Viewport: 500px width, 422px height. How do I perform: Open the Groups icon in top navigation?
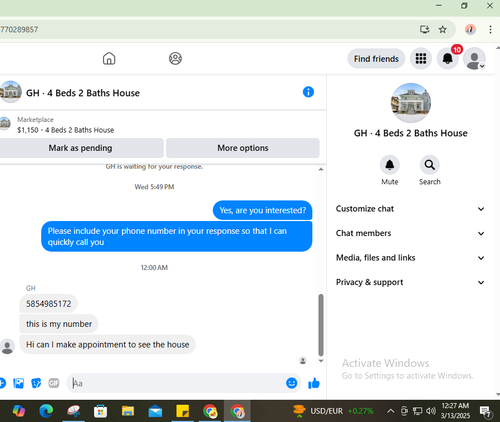[175, 59]
